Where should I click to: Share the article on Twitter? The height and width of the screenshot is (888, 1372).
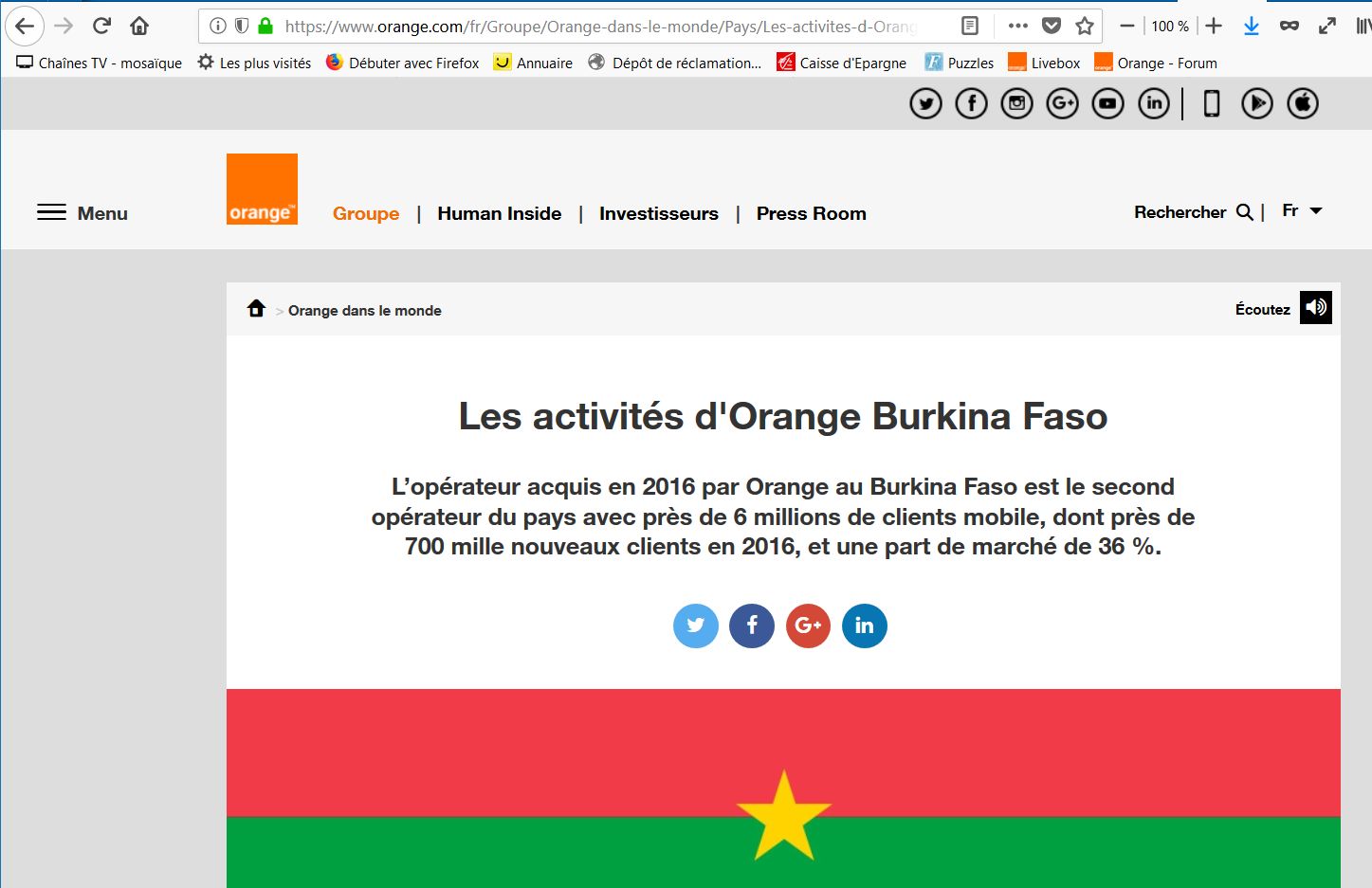[x=696, y=625]
